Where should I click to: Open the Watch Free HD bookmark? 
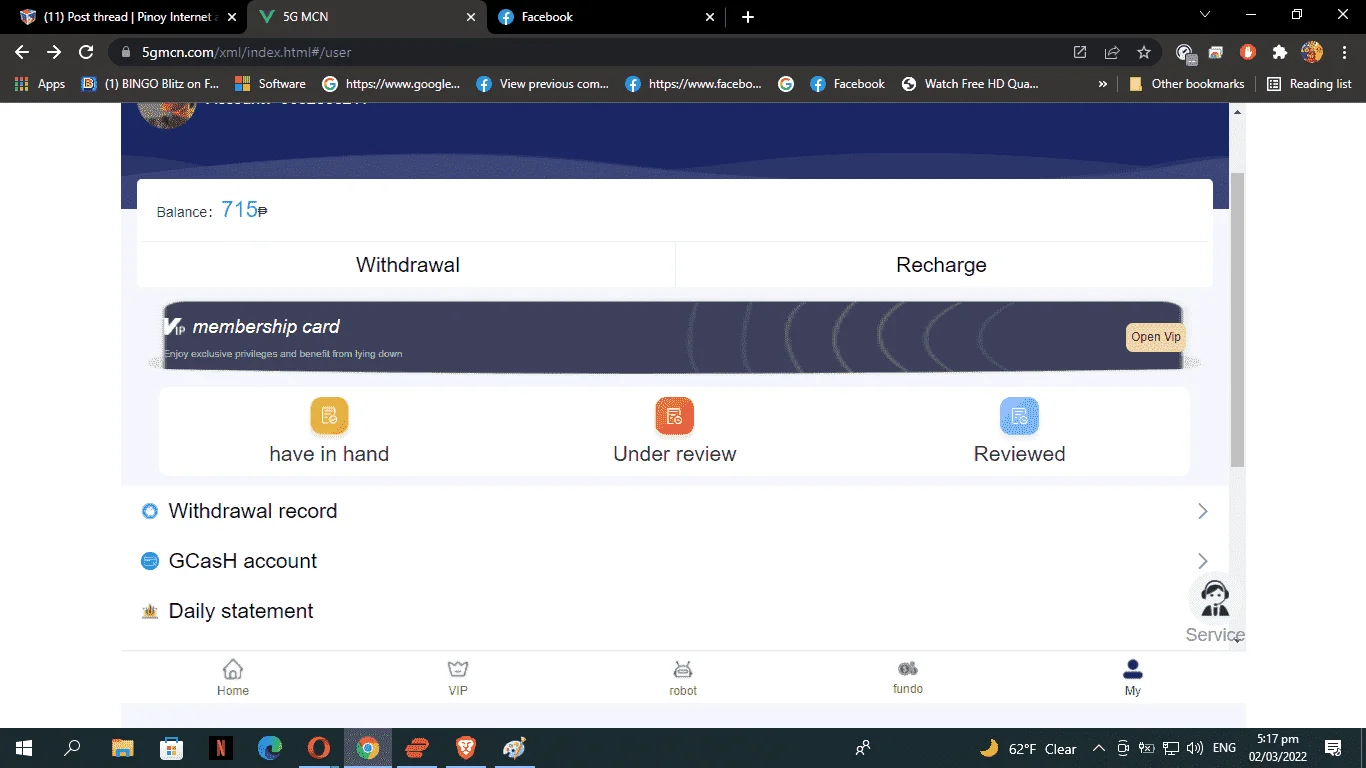pyautogui.click(x=970, y=84)
